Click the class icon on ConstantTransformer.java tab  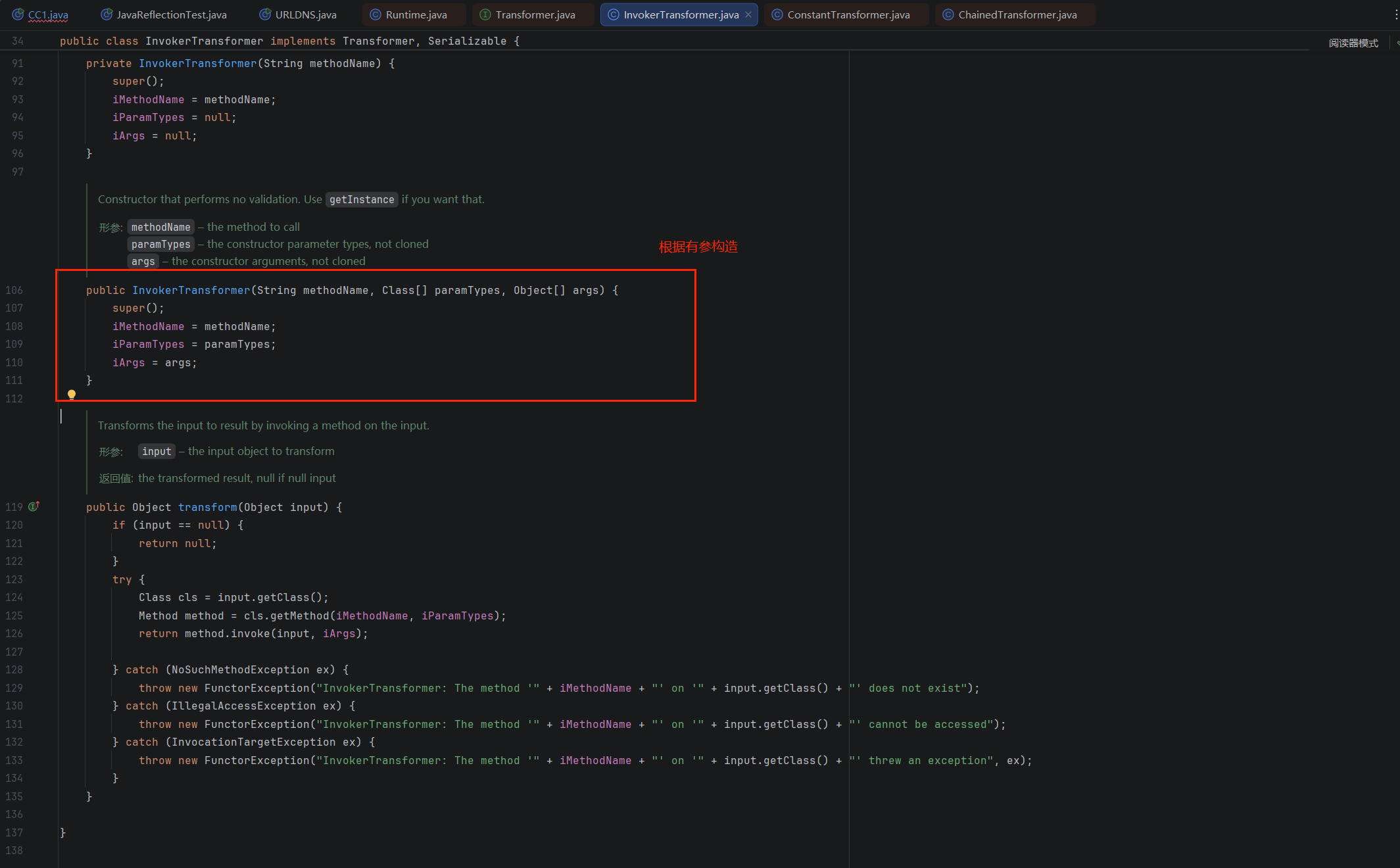tap(777, 14)
